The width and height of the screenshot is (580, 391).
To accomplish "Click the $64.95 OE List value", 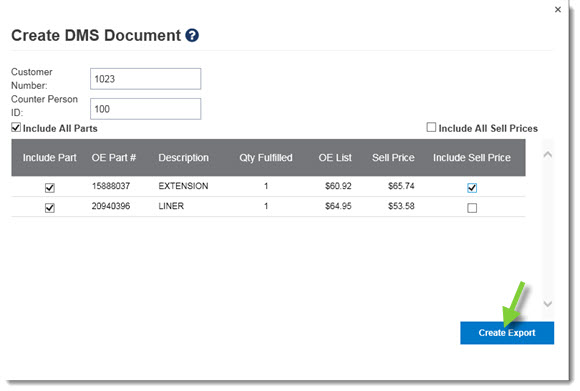I will (x=338, y=206).
